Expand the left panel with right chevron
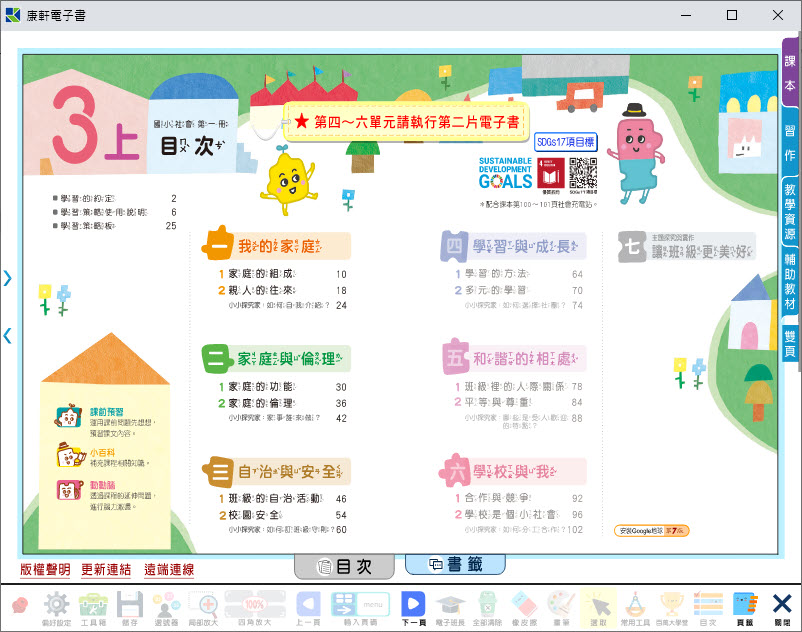The width and height of the screenshot is (802, 632). coord(8,278)
